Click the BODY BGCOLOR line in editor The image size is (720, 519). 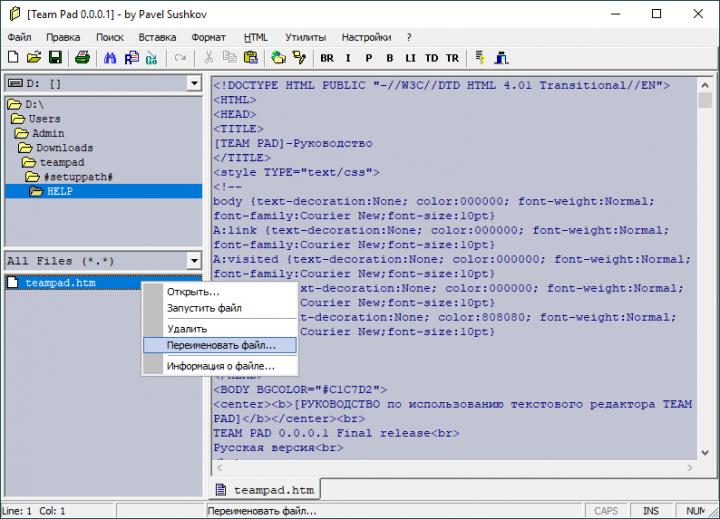[300, 390]
